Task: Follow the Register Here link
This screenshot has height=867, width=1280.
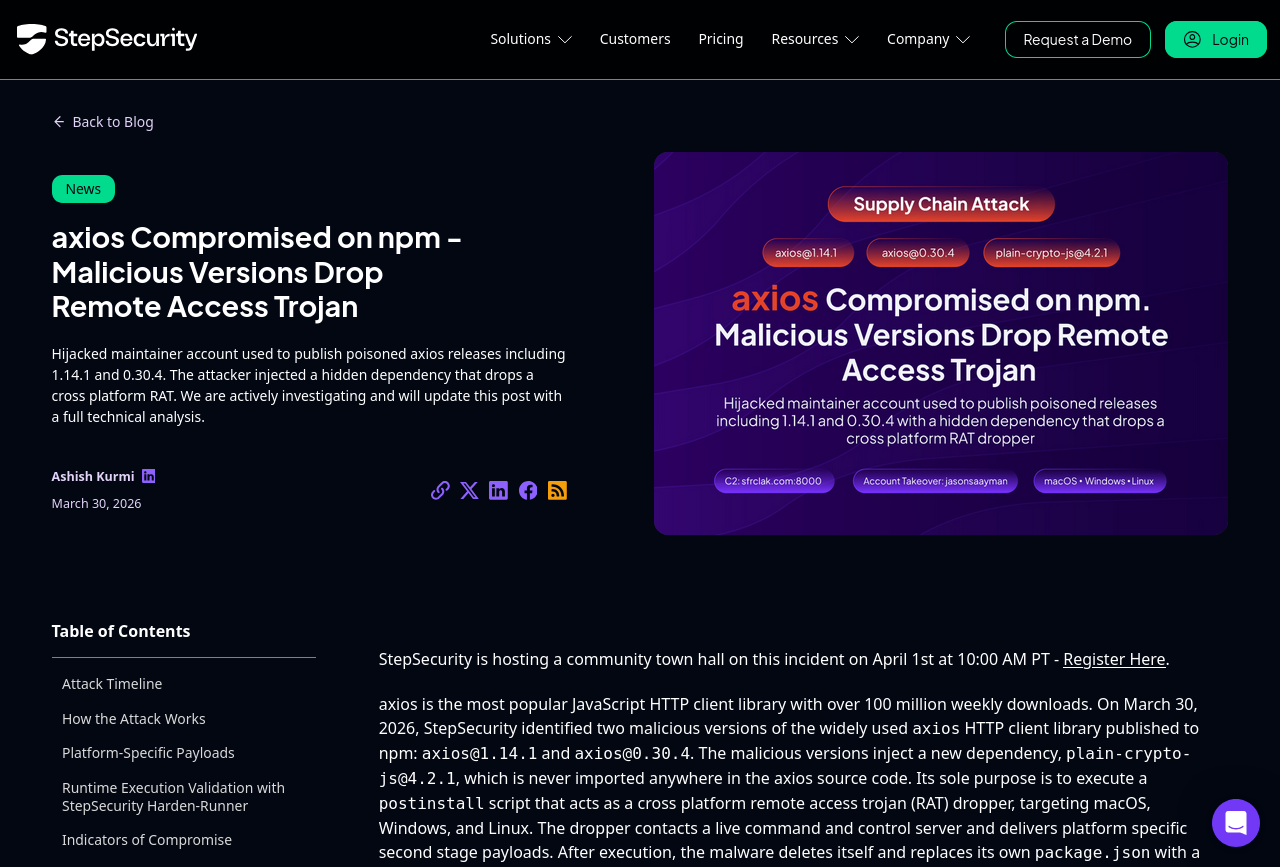Action: point(1114,659)
